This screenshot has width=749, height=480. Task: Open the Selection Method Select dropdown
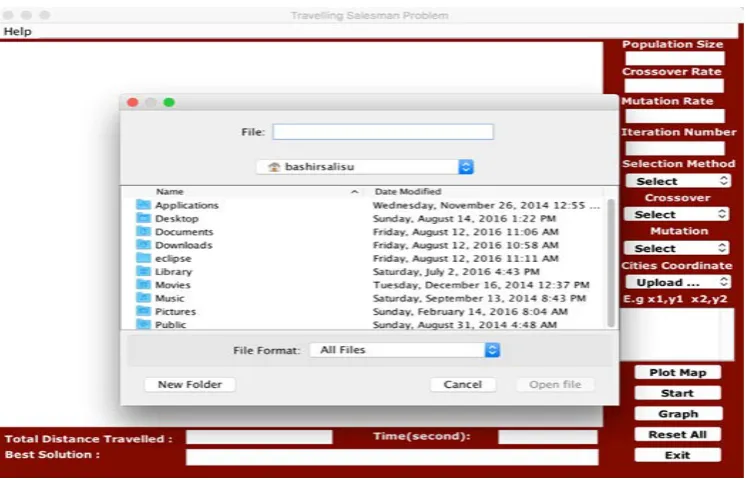point(678,181)
